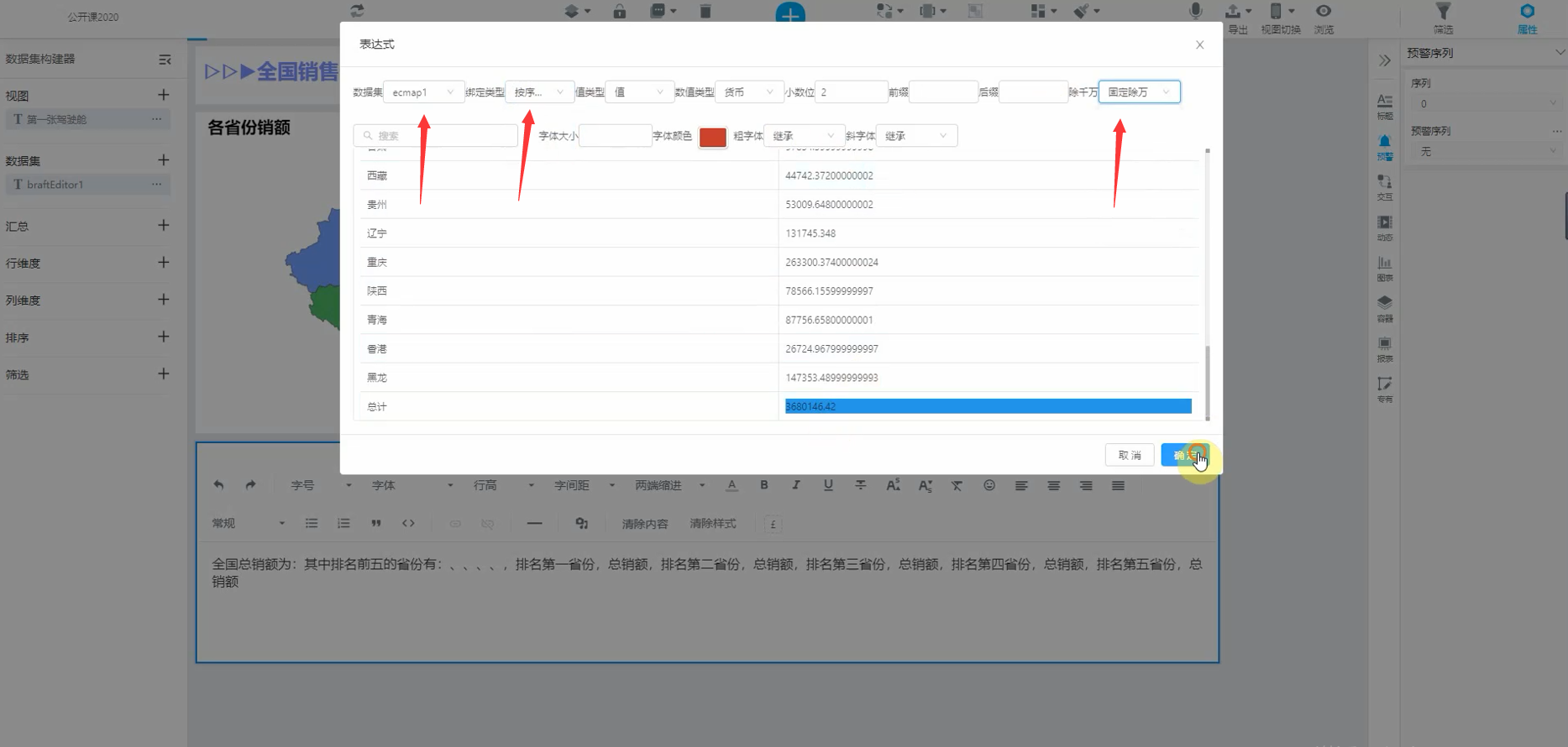Viewport: 1568px width, 747px height.
Task: Open the 数据集 ecmap1 dropdown
Action: point(423,91)
